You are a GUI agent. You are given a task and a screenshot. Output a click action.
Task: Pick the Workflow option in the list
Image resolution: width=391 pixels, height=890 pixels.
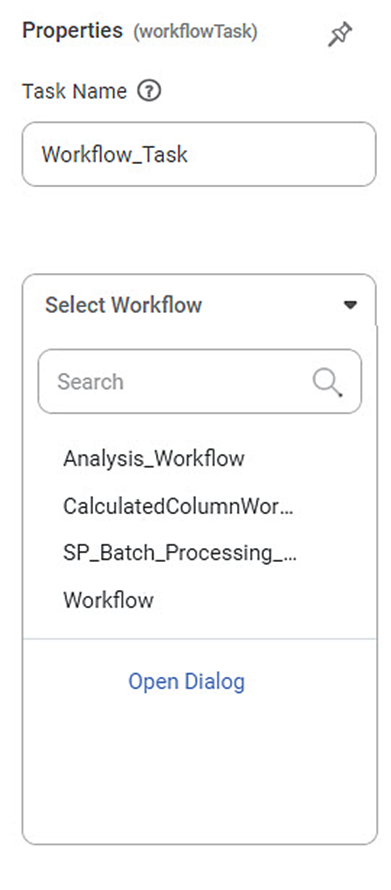[108, 600]
